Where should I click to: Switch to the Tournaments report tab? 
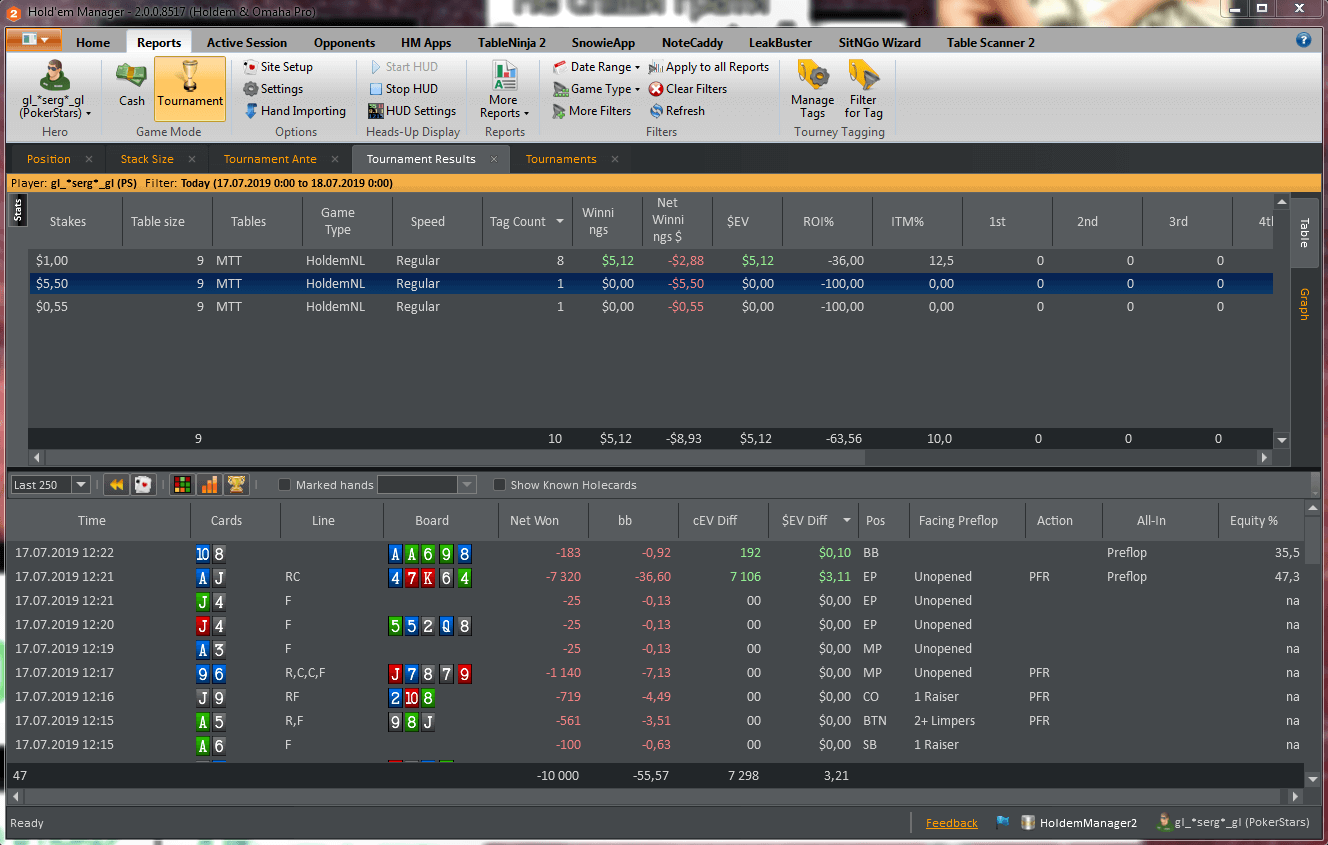[561, 159]
